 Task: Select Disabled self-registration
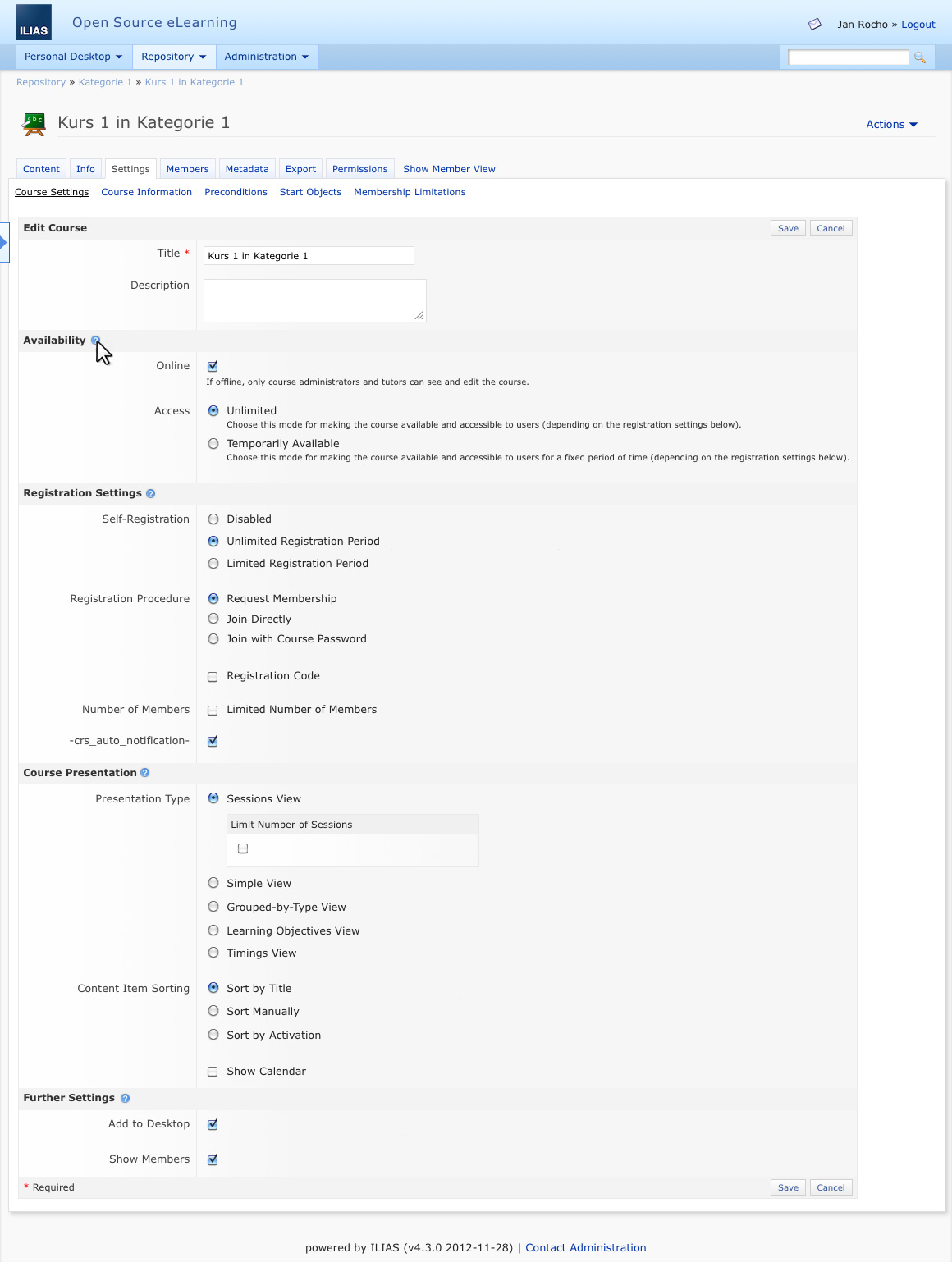213,519
